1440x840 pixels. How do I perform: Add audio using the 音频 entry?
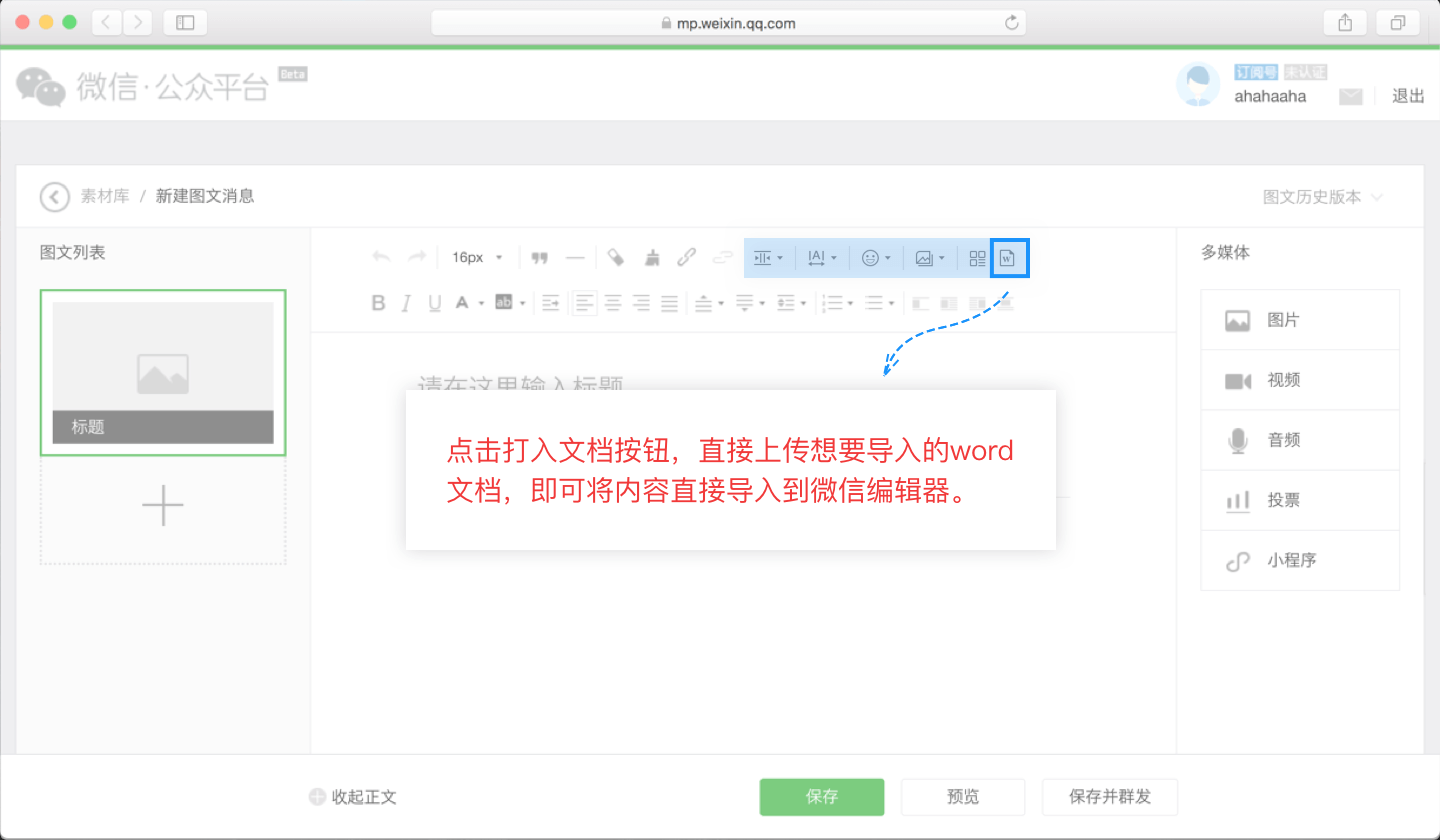1300,440
